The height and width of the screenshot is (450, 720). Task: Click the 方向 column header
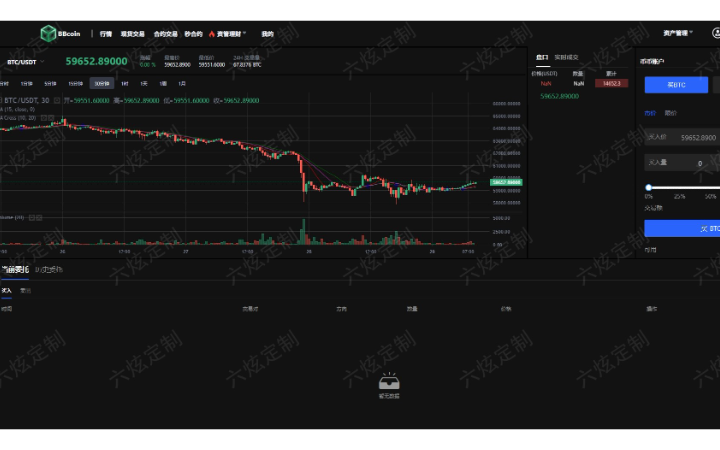point(341,309)
